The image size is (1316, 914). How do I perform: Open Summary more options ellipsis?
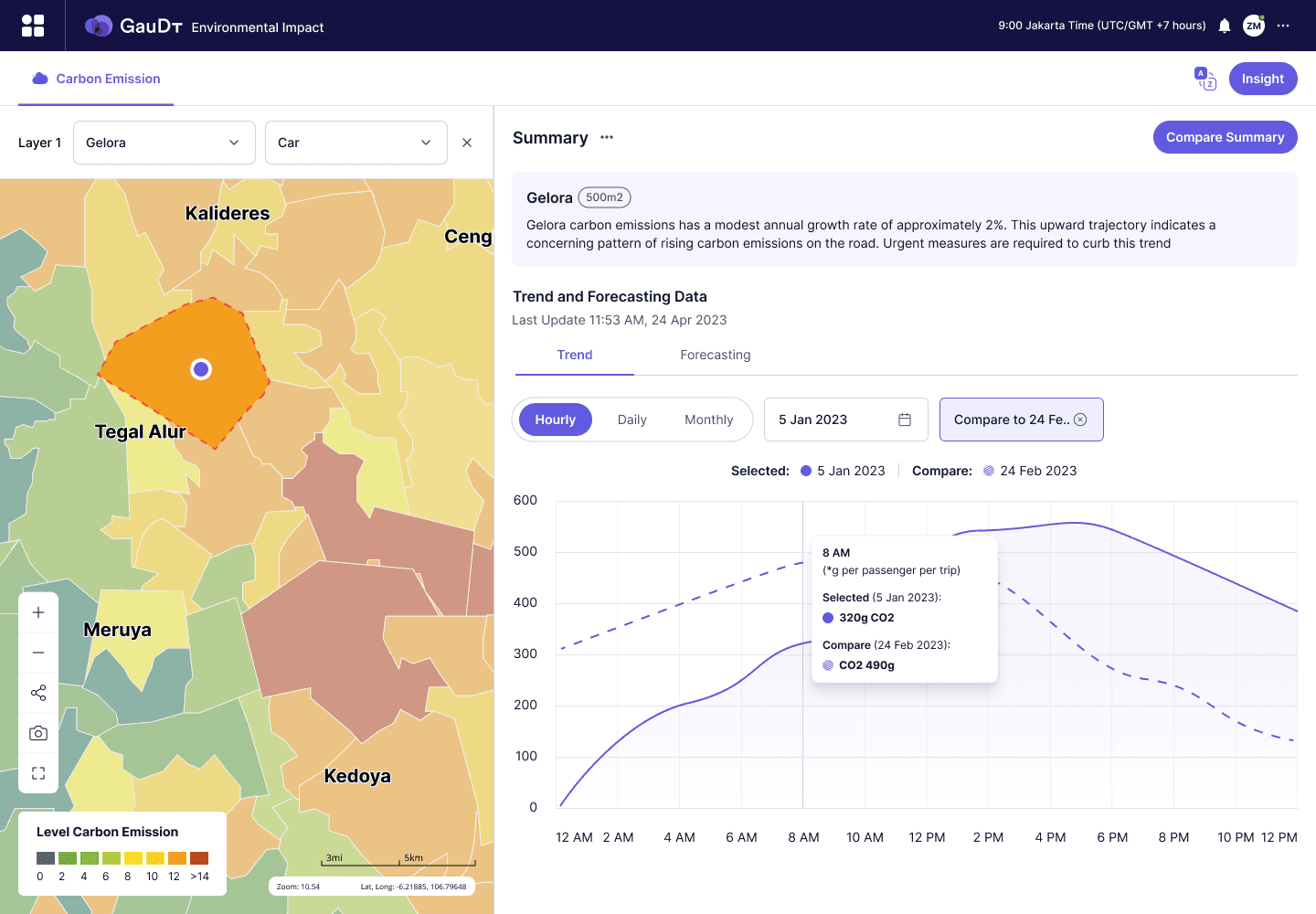[607, 137]
